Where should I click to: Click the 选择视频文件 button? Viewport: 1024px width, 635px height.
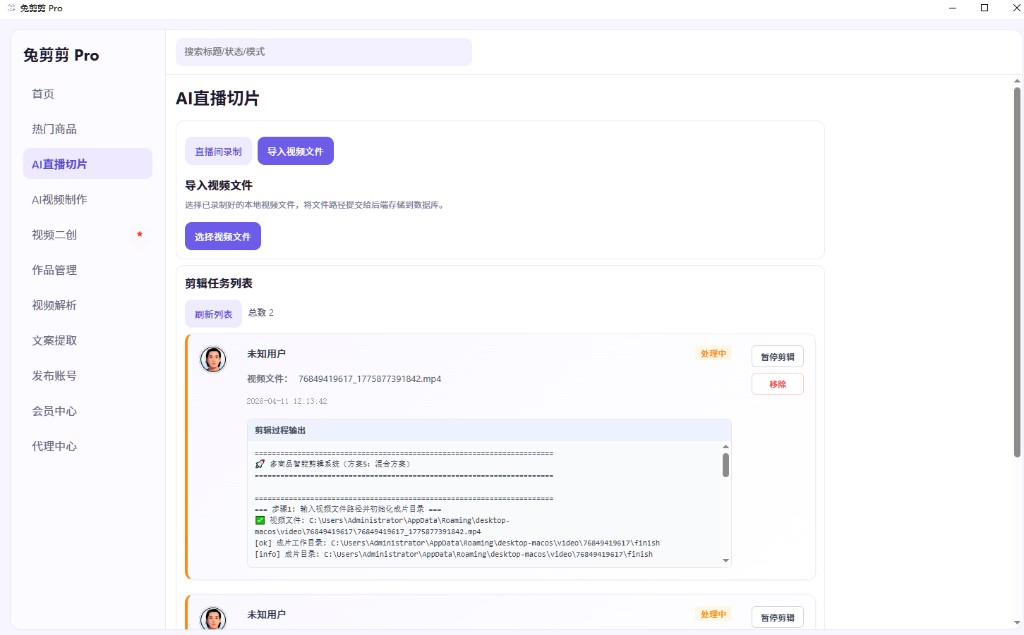click(222, 235)
